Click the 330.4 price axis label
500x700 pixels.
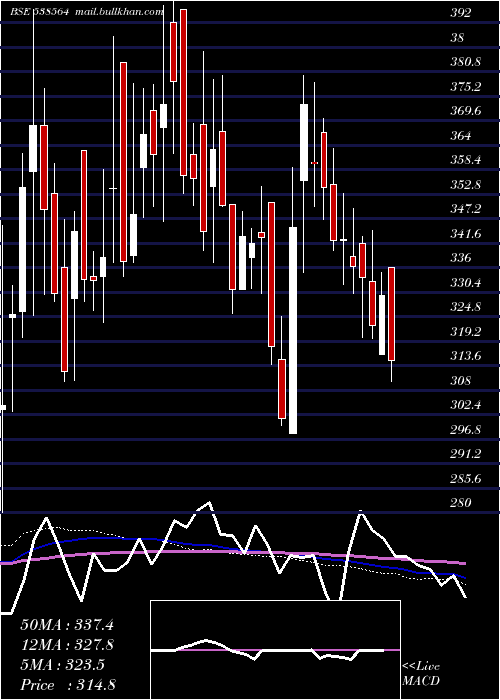pyautogui.click(x=465, y=283)
